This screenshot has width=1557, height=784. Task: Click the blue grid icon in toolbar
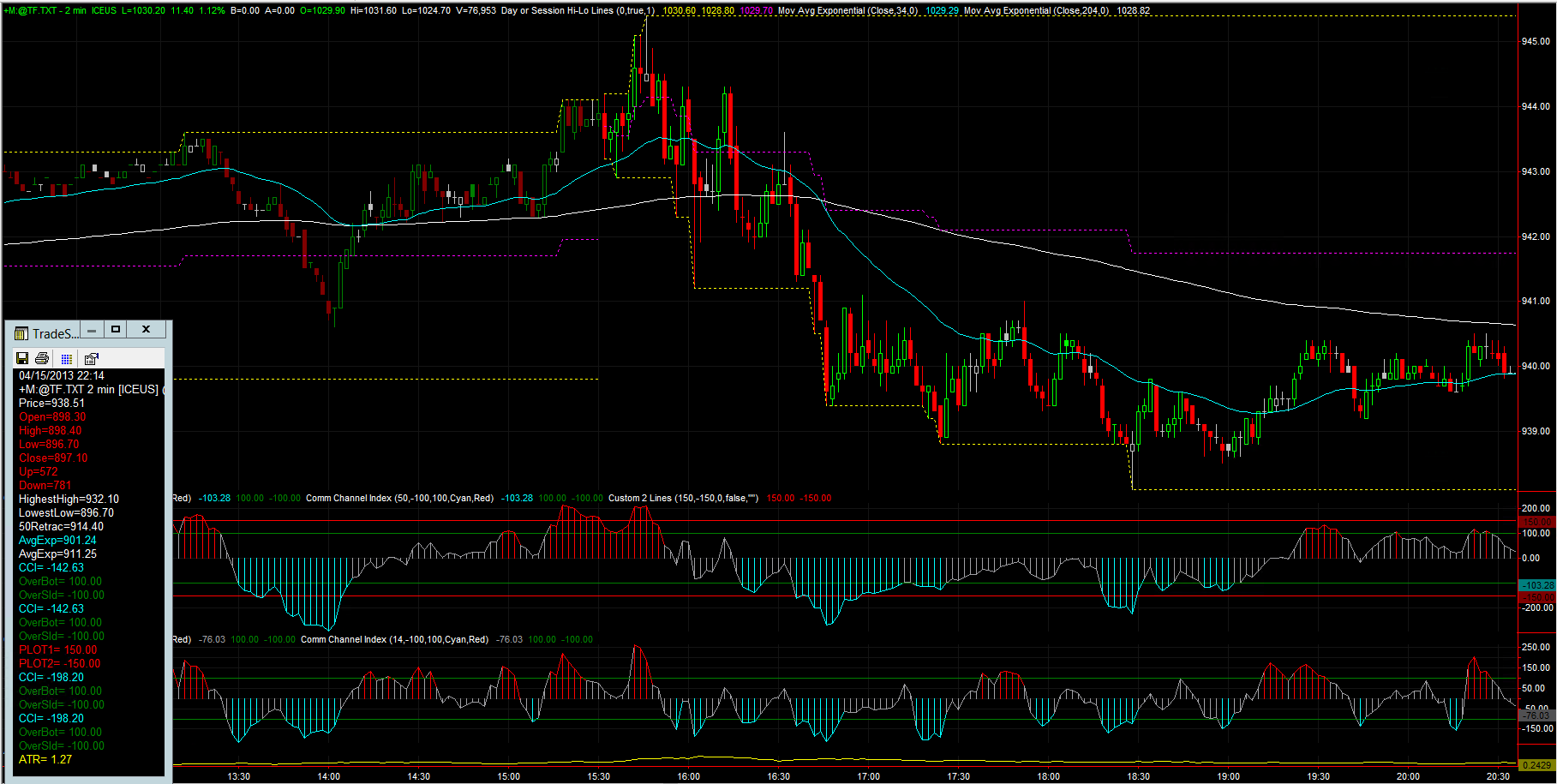tap(67, 359)
